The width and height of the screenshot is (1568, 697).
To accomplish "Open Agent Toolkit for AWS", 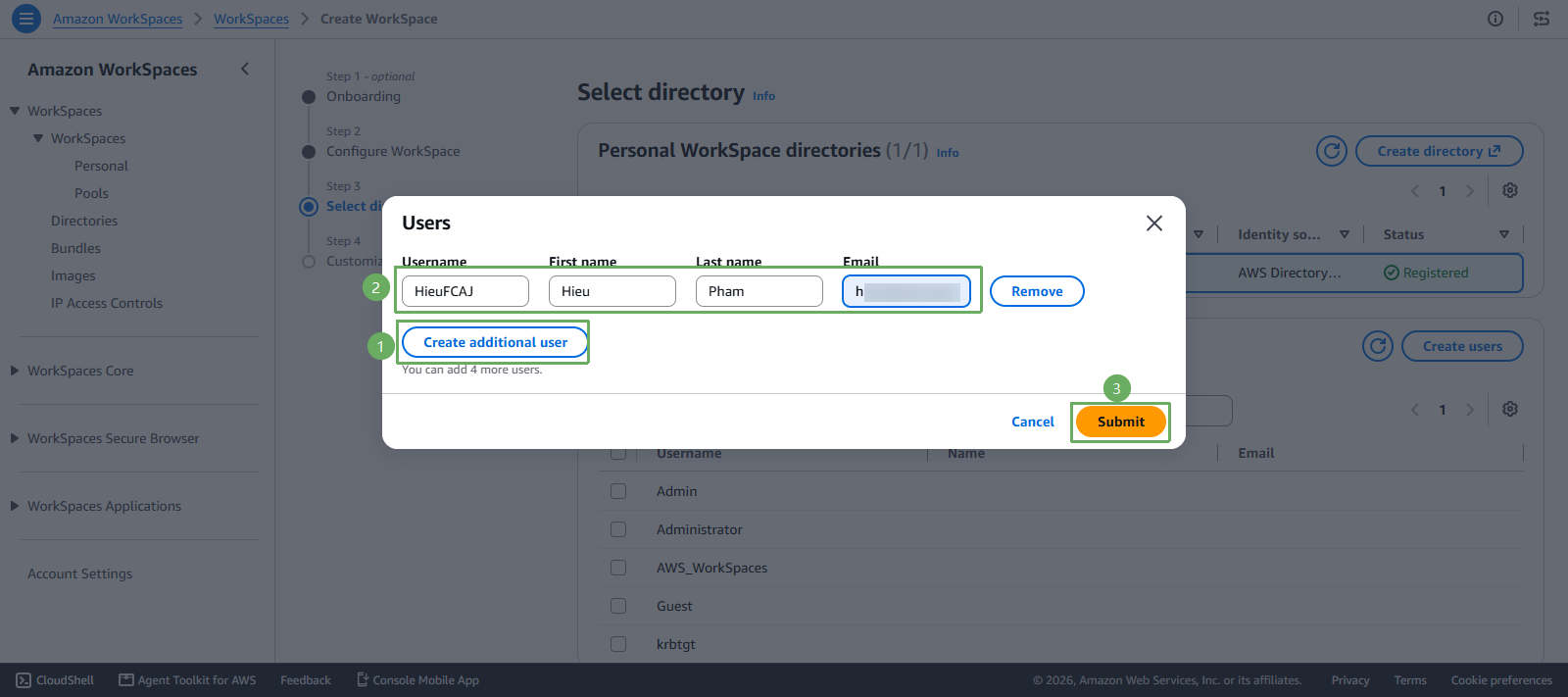I will pos(187,680).
